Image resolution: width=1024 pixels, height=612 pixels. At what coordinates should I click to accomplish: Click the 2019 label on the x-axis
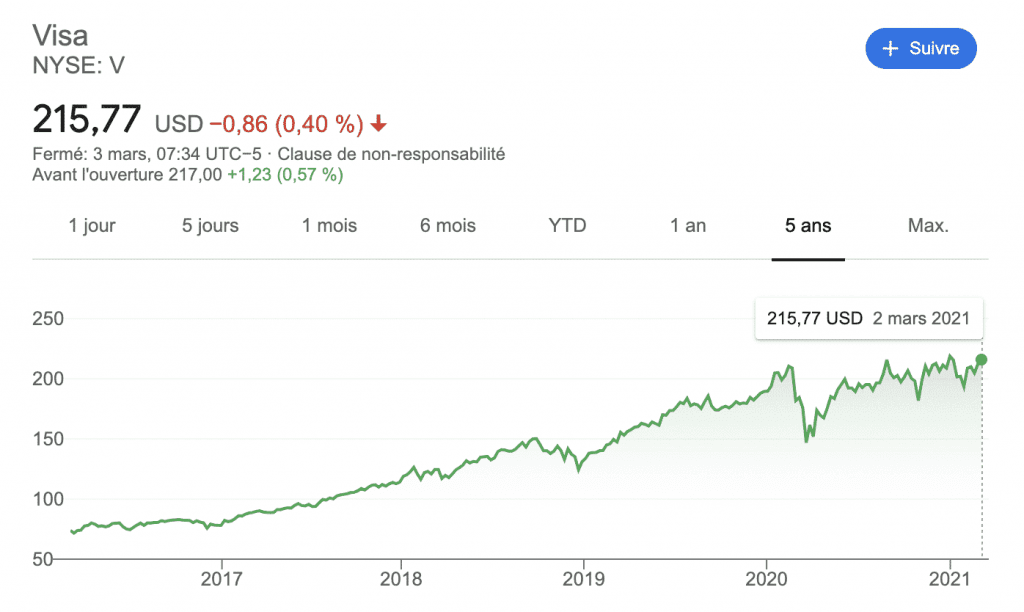pos(583,579)
